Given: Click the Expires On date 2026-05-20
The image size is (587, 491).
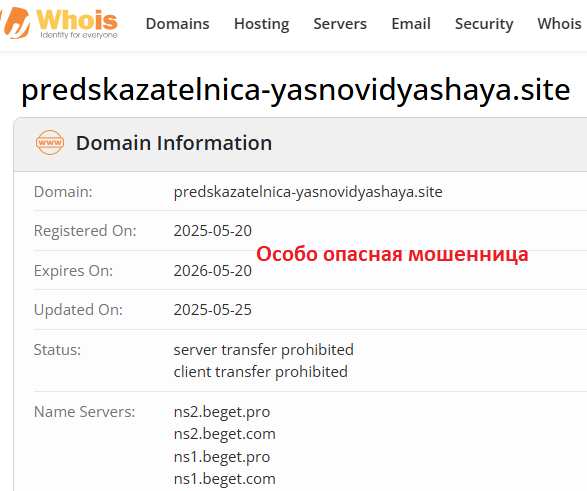Looking at the screenshot, I should [x=213, y=271].
